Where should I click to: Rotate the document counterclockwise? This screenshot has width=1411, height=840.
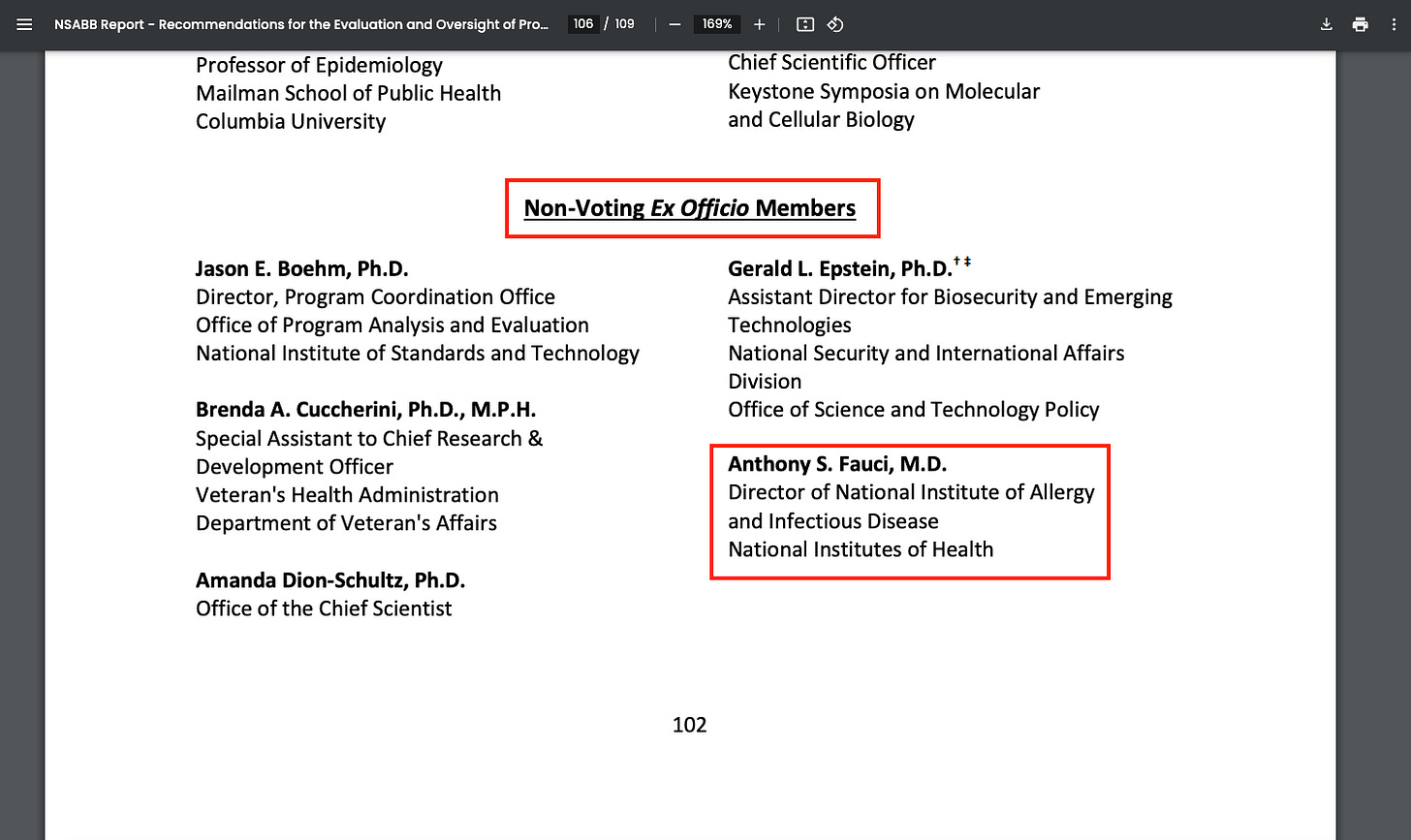coord(835,24)
